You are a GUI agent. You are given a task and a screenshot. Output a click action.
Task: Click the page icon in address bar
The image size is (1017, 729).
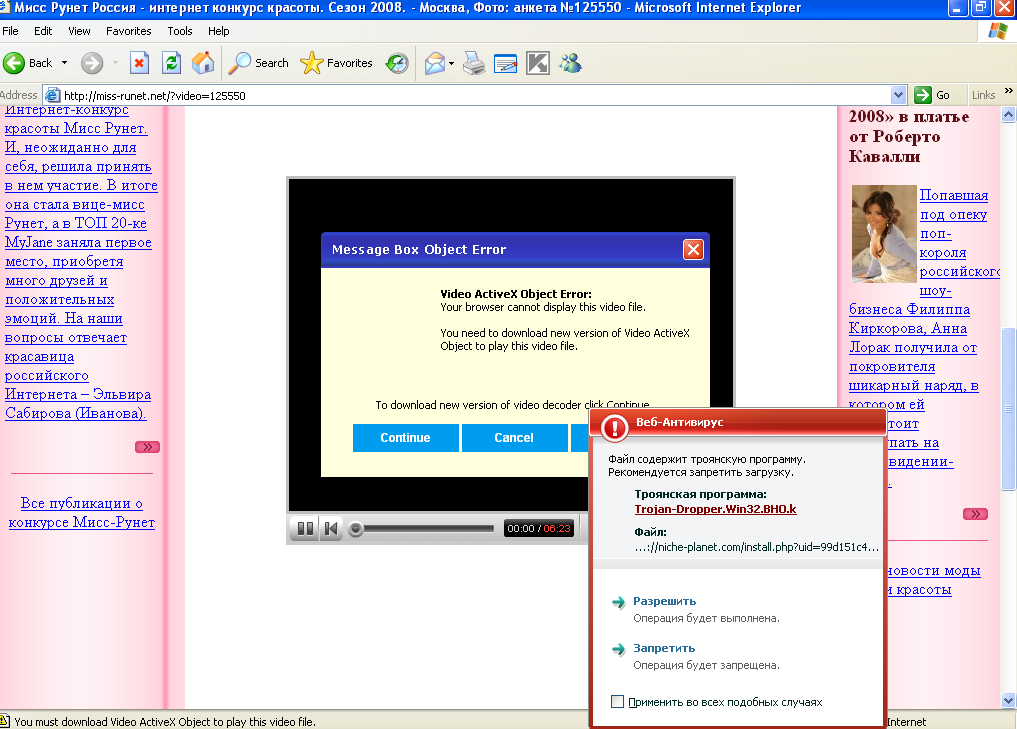coord(53,95)
